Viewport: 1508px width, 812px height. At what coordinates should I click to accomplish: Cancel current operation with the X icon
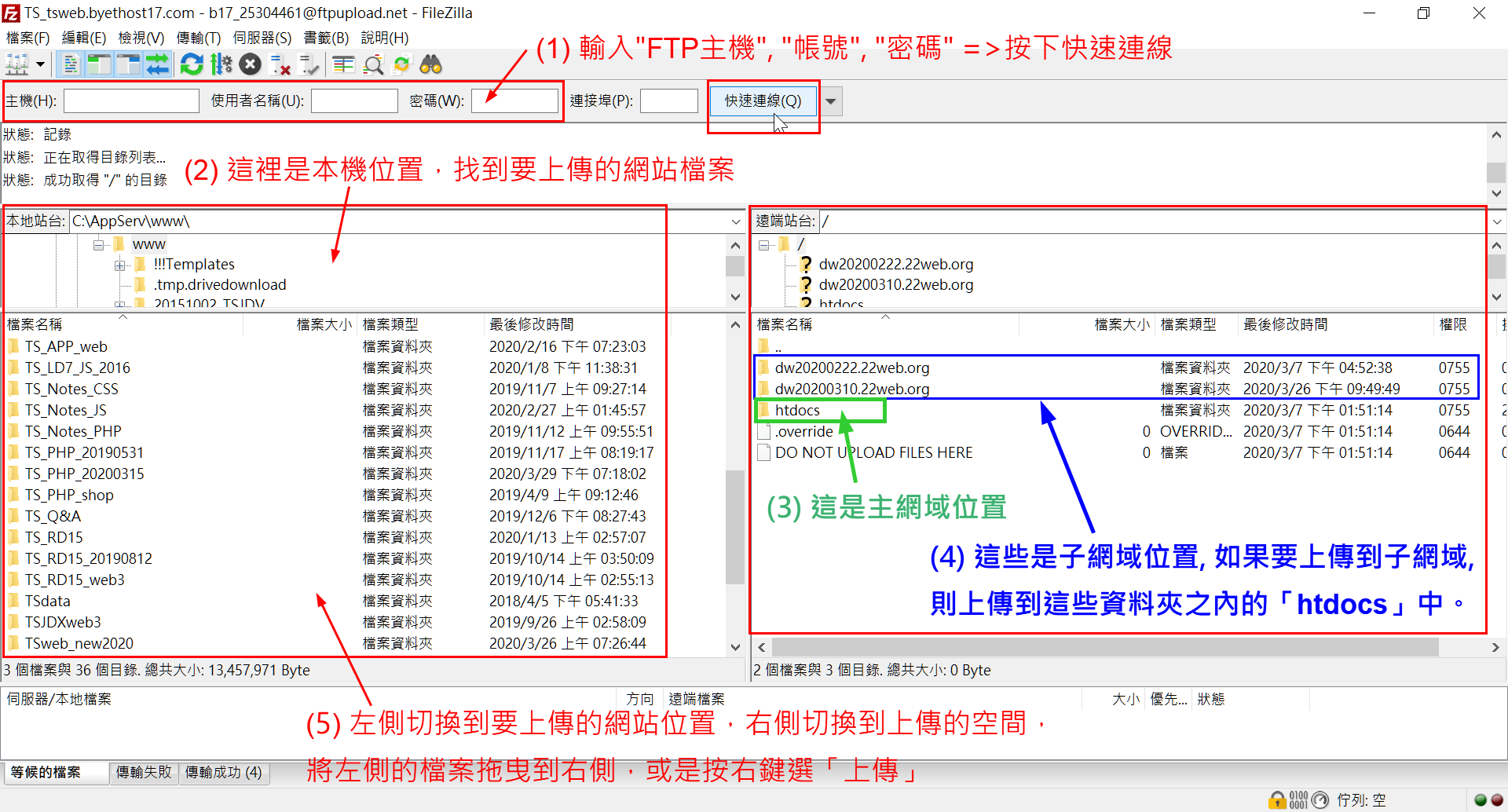[251, 64]
